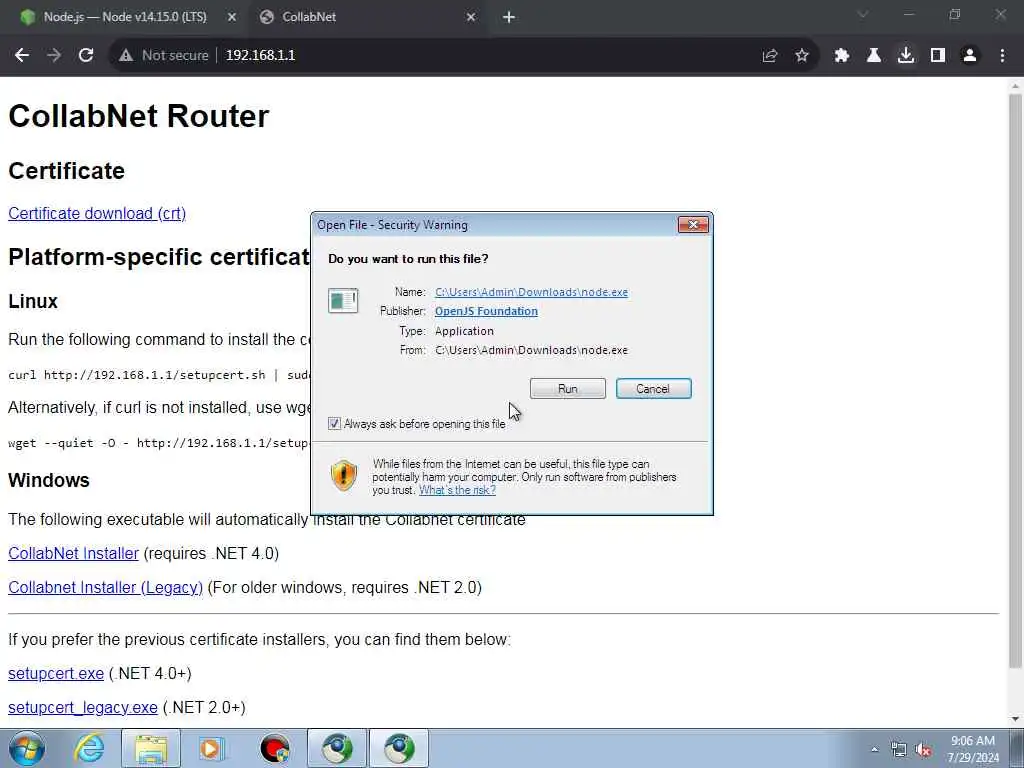Viewport: 1024px width, 768px height.
Task: Reload the page with the refresh icon
Action: point(86,56)
